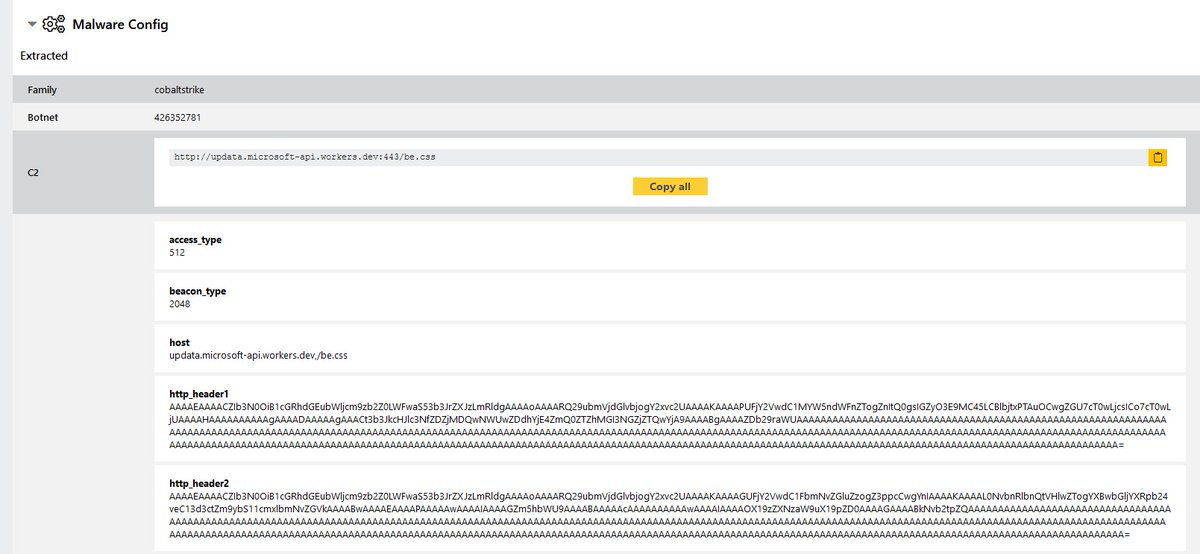Image resolution: width=1200 pixels, height=554 pixels.
Task: Click the Malware Config gears icon
Action: pos(54,24)
